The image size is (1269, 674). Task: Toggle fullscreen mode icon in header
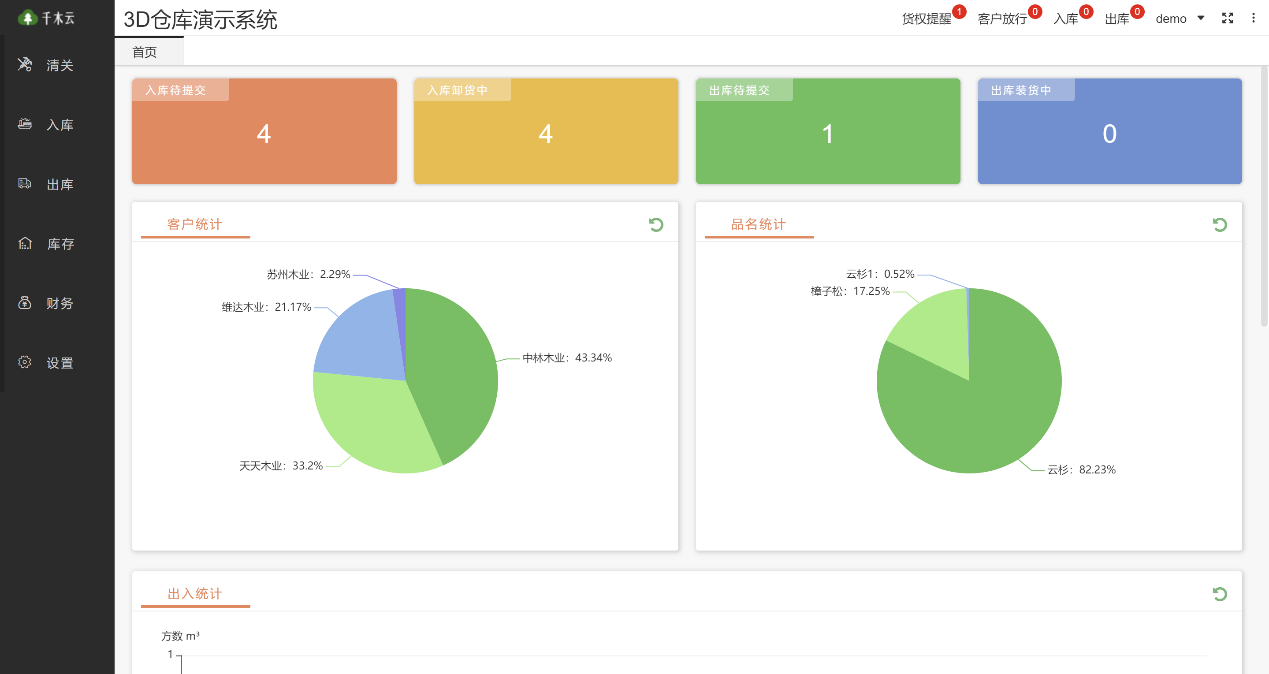click(x=1228, y=18)
